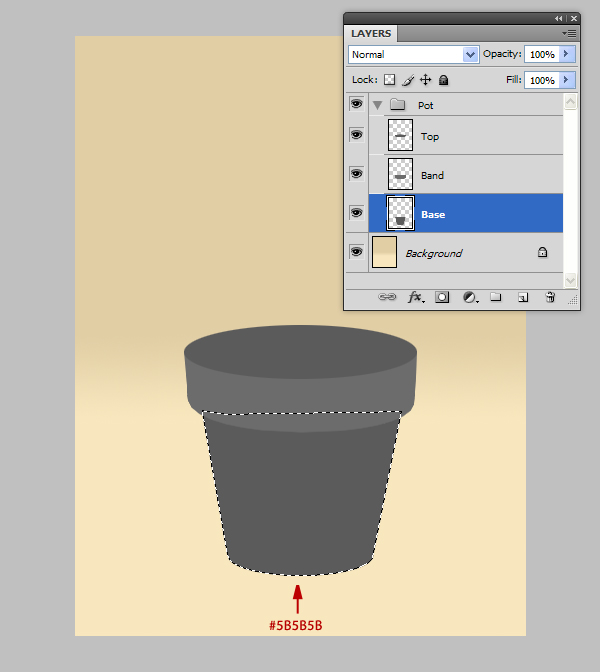Create a new layer group
Viewport: 600px width, 672px height.
pyautogui.click(x=495, y=297)
